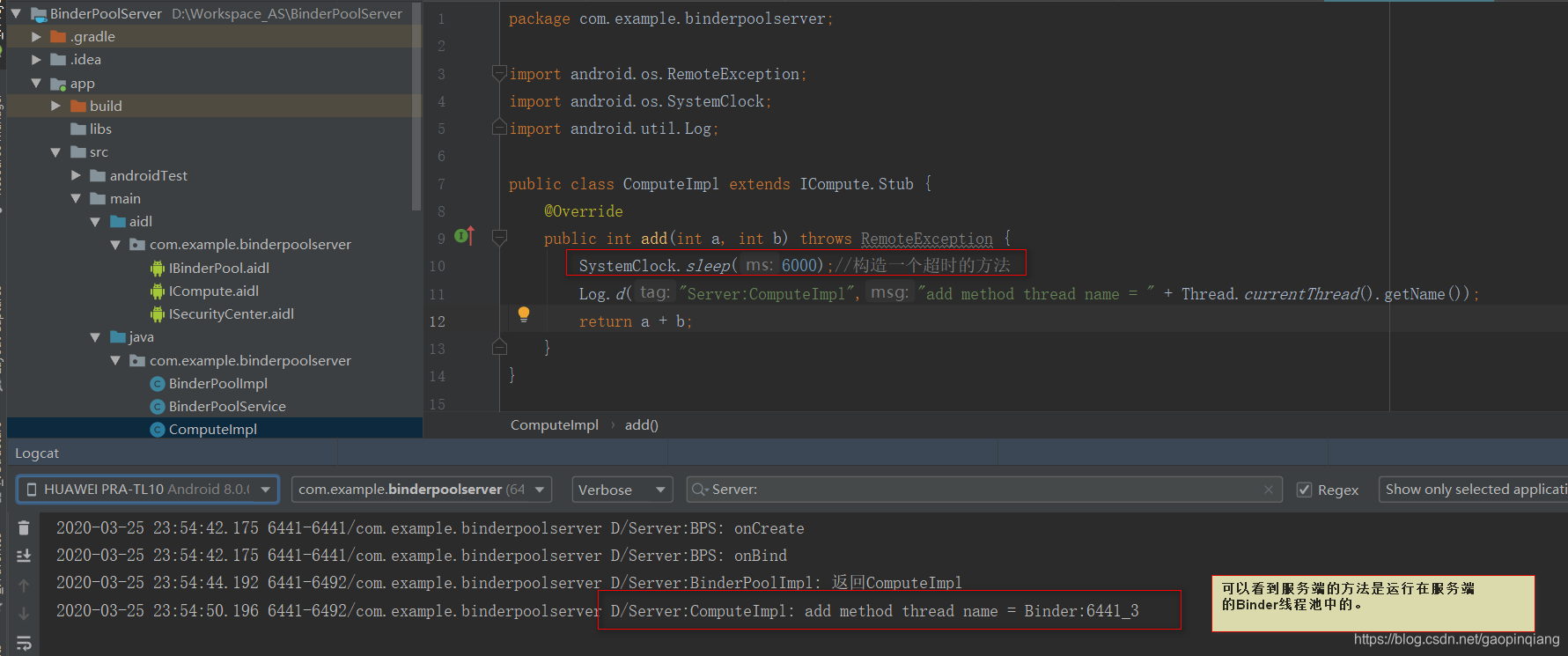Click the ComputeImpl class icon in tree

[x=158, y=430]
